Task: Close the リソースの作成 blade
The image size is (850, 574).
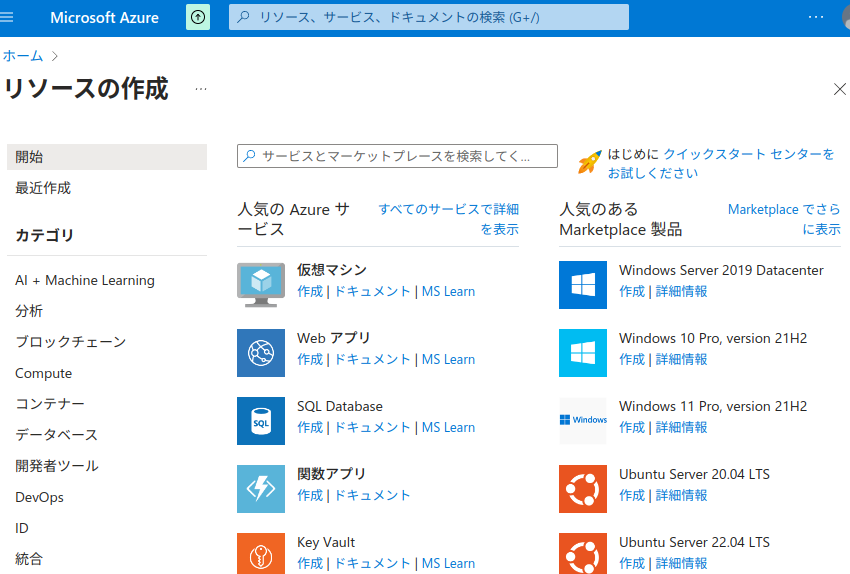Action: point(840,89)
